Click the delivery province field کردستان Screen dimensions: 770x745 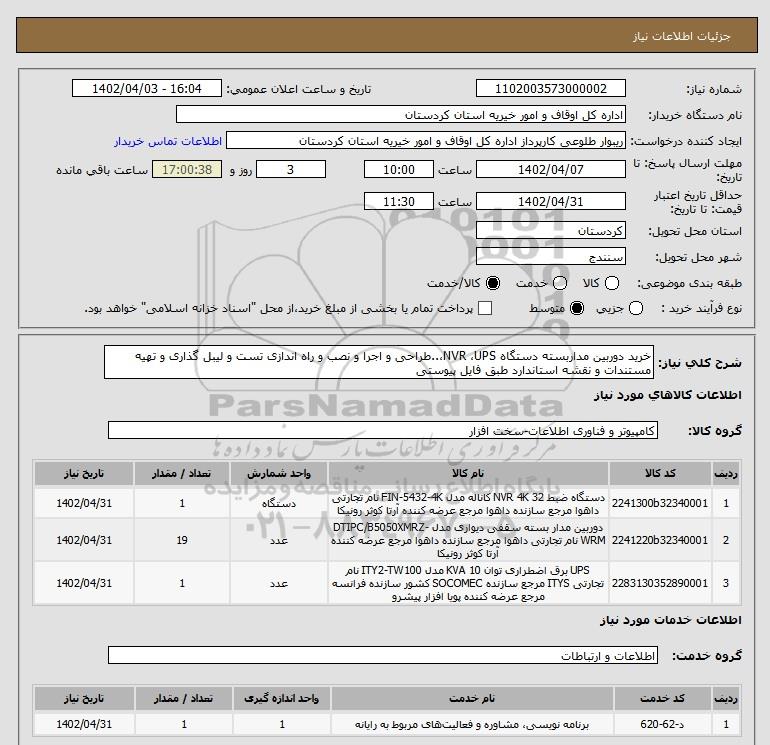coord(550,230)
